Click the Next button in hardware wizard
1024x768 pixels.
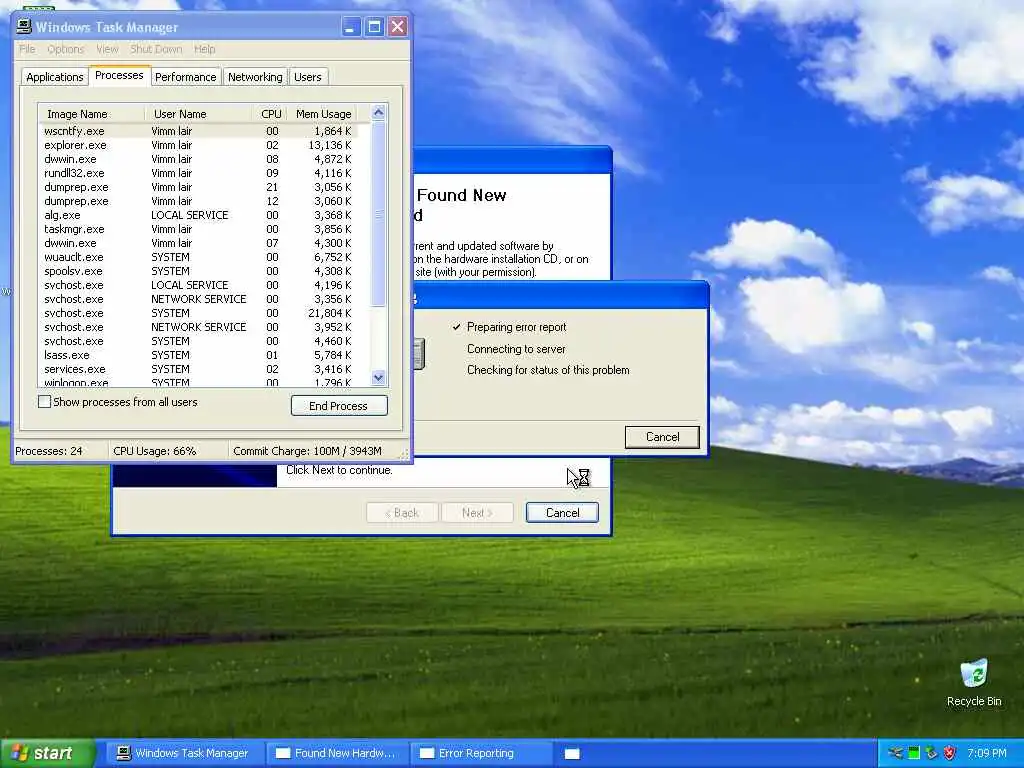(x=477, y=513)
